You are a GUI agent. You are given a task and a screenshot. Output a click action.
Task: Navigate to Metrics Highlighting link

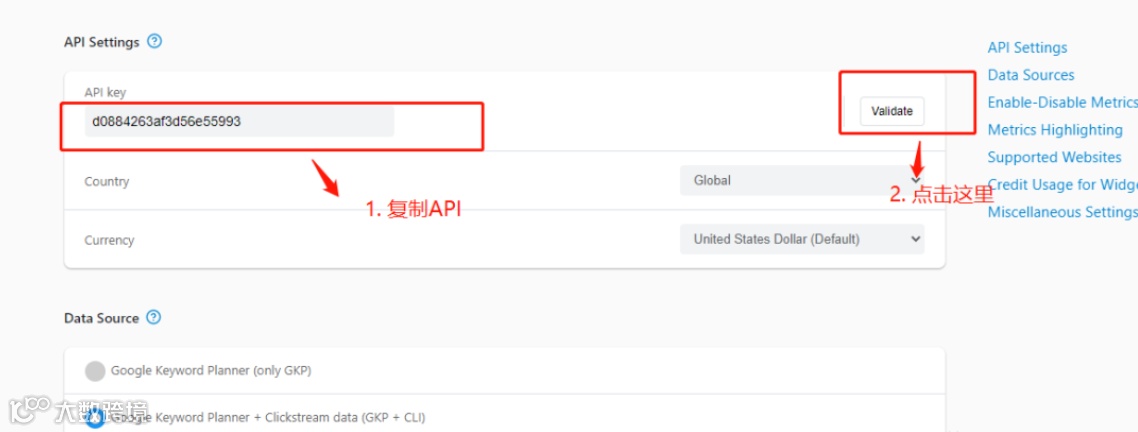[x=1055, y=130]
